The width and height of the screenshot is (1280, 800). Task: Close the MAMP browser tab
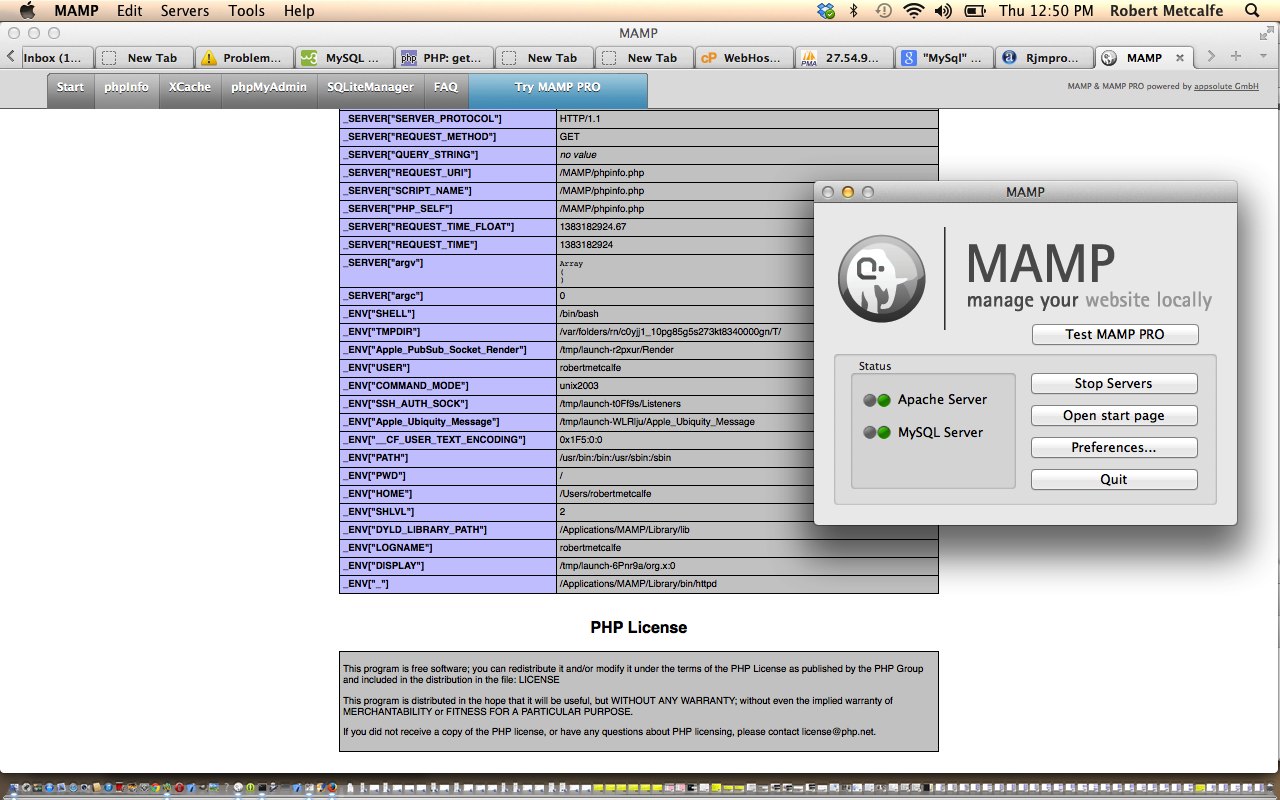(x=1180, y=58)
